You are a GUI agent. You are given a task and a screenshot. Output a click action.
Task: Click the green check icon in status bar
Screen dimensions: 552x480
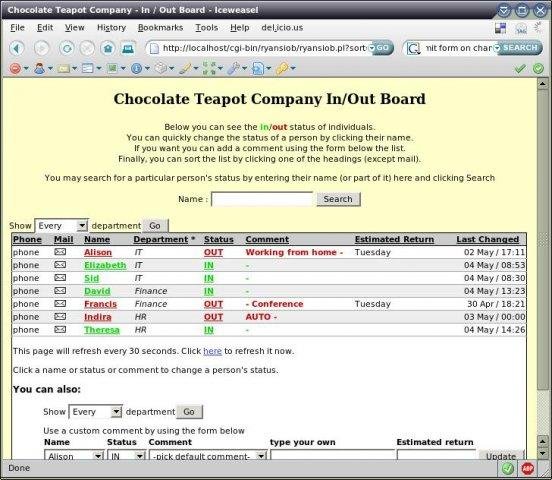click(507, 468)
